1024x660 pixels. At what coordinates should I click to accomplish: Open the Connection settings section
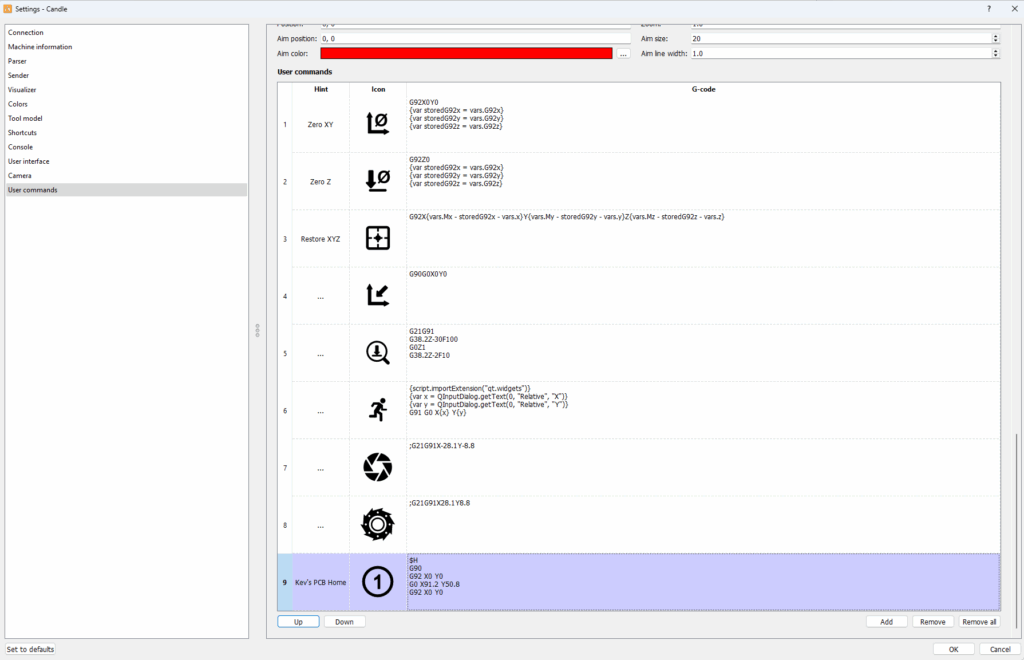[x=26, y=33]
